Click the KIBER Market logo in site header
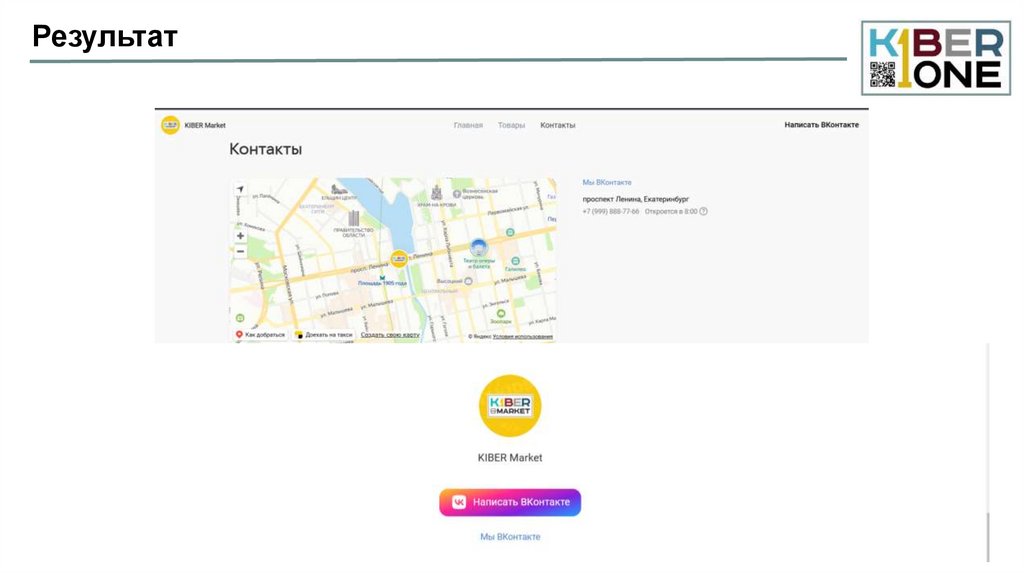The image size is (1024, 574). (170, 125)
